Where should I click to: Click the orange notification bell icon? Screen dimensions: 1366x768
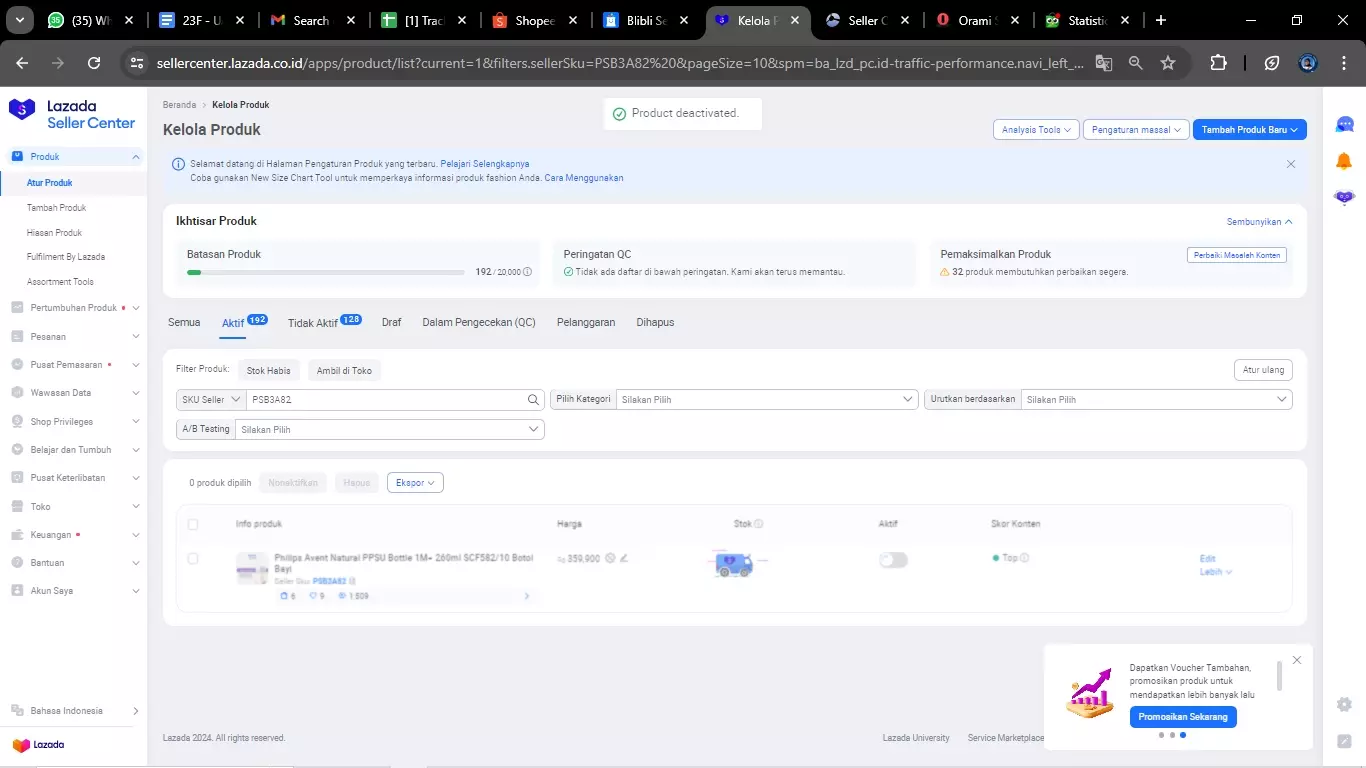(1344, 161)
